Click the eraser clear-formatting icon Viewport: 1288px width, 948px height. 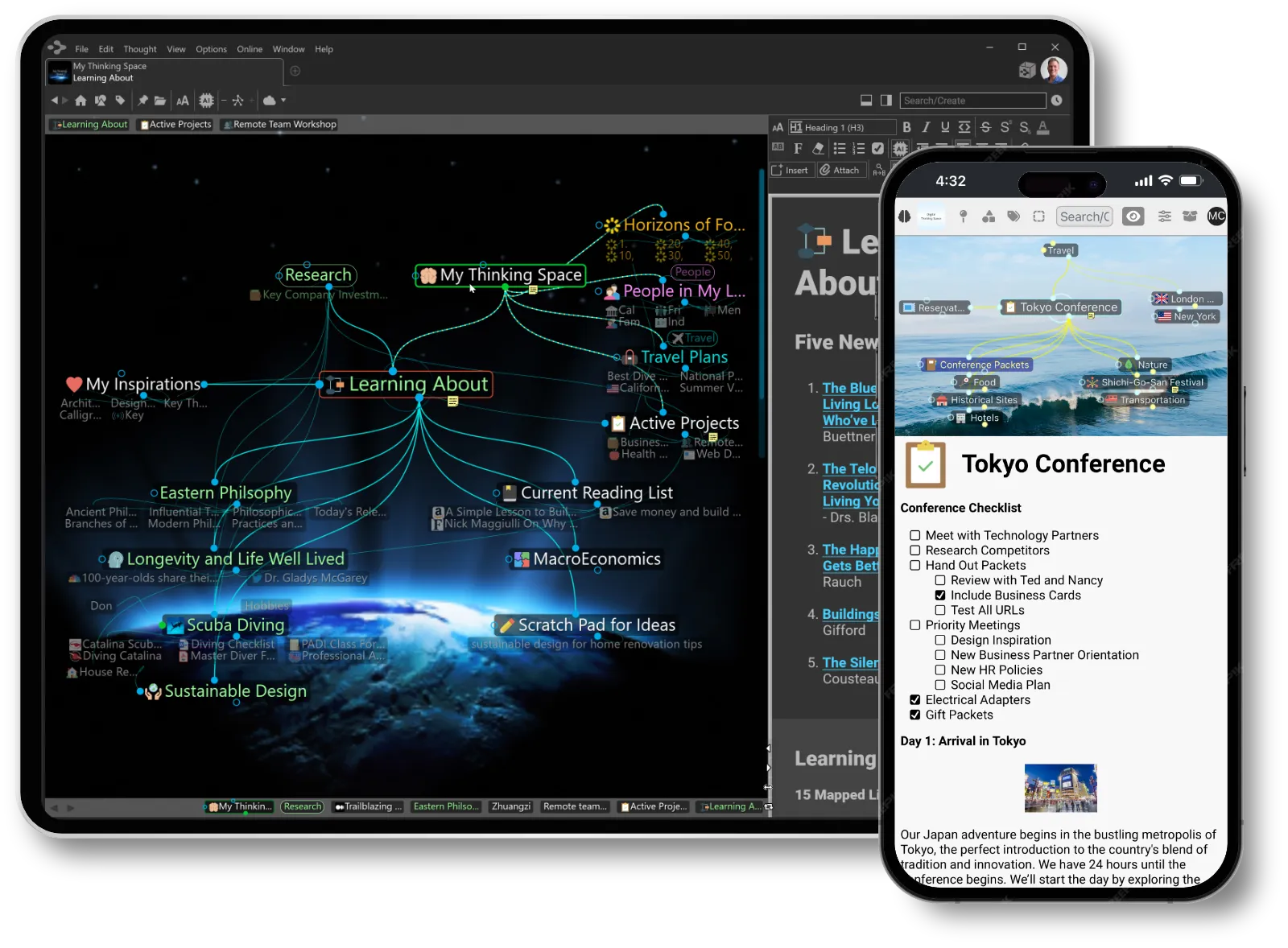[818, 148]
